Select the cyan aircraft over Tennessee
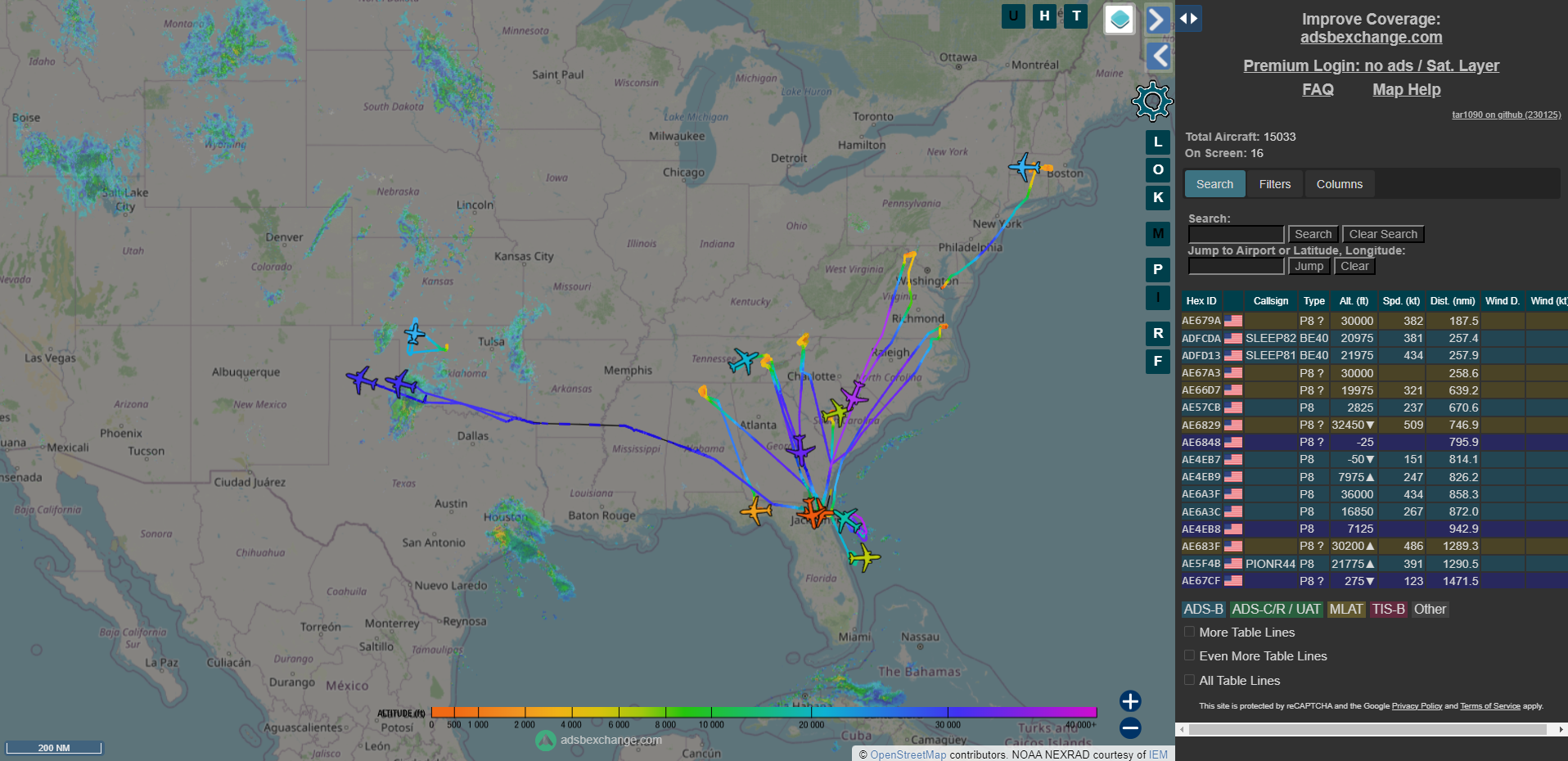1568x761 pixels. tap(744, 360)
